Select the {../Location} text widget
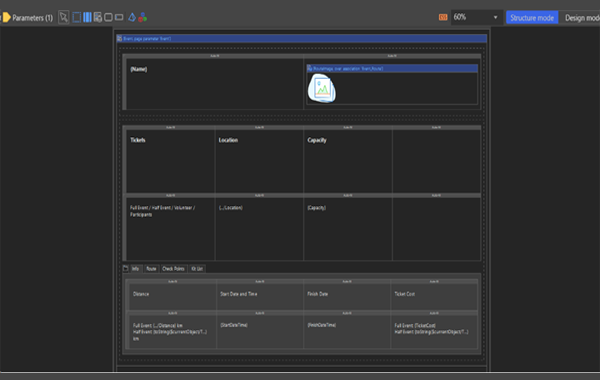The width and height of the screenshot is (600, 380). pos(231,208)
